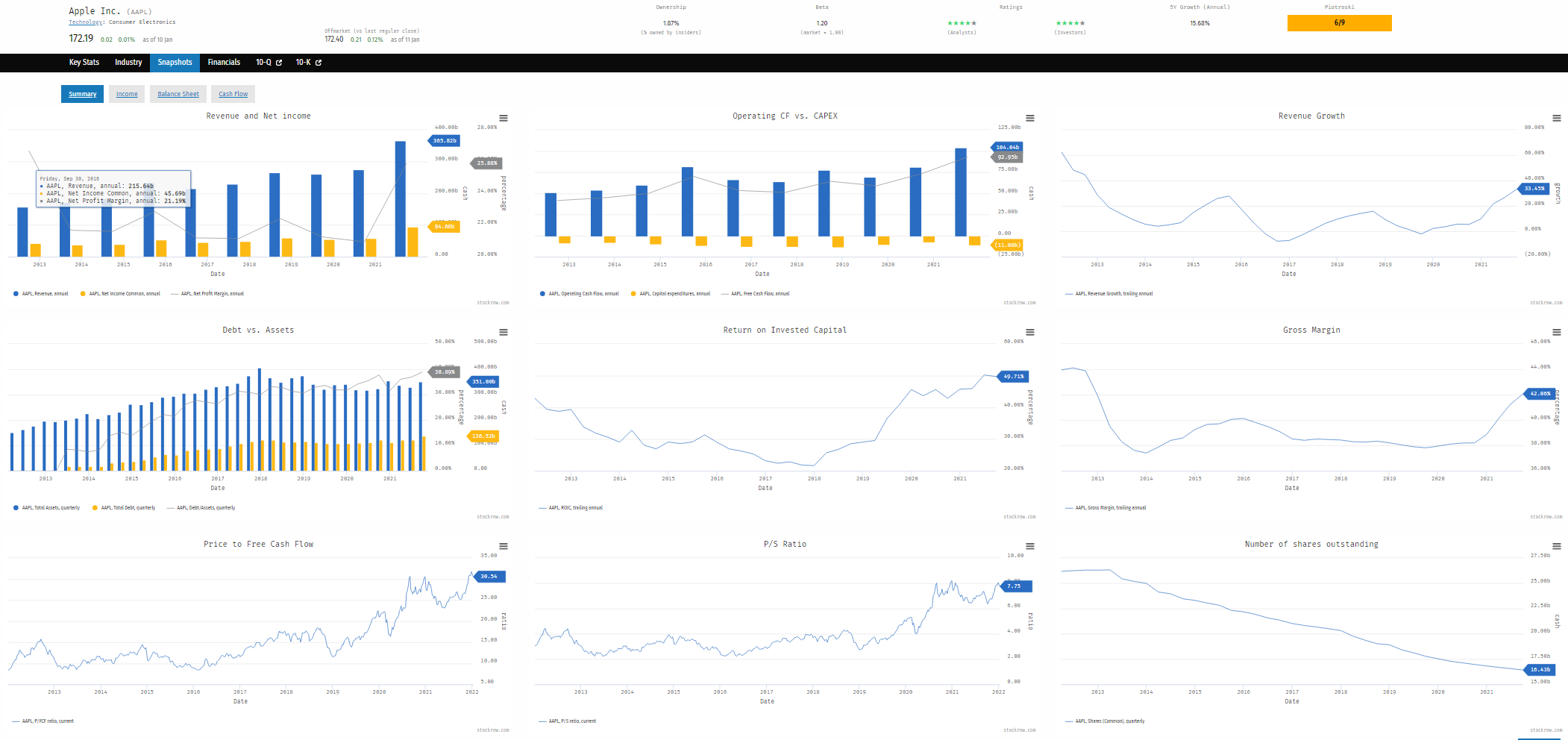The width and height of the screenshot is (1568, 740).
Task: Open the Gross Margin chart hamburger menu
Action: (1557, 333)
